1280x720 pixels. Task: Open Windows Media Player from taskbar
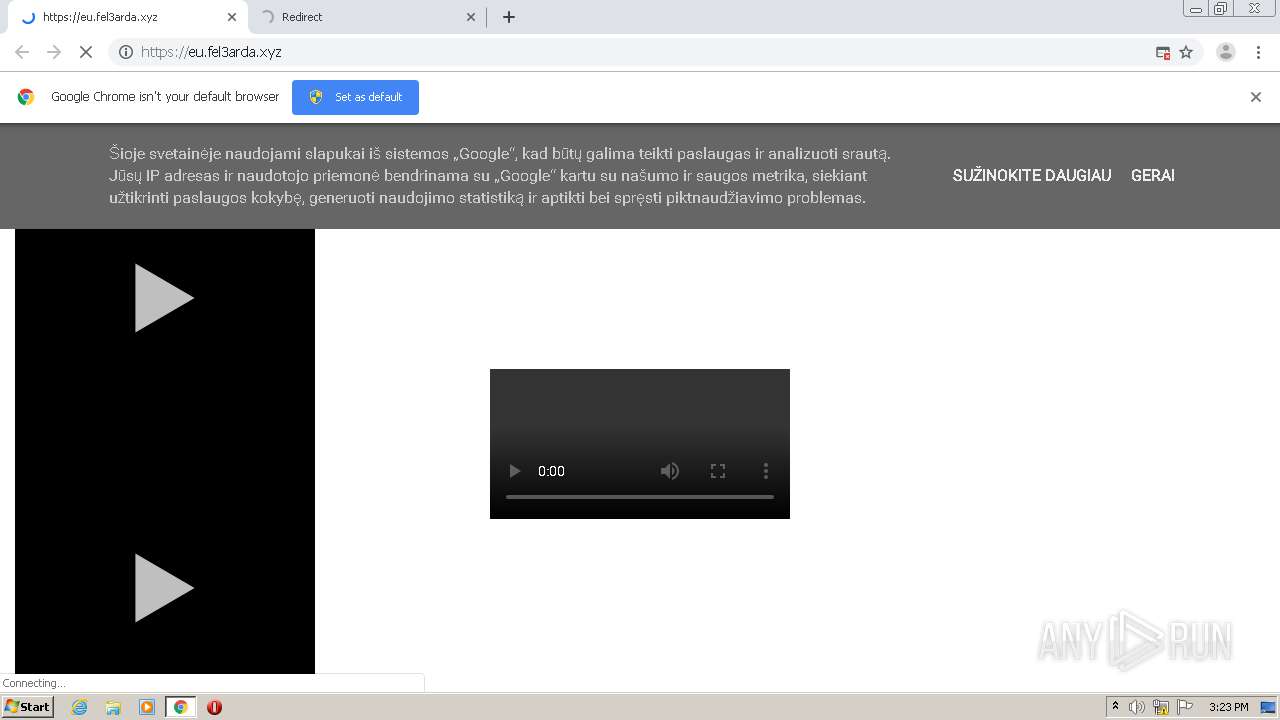147,707
